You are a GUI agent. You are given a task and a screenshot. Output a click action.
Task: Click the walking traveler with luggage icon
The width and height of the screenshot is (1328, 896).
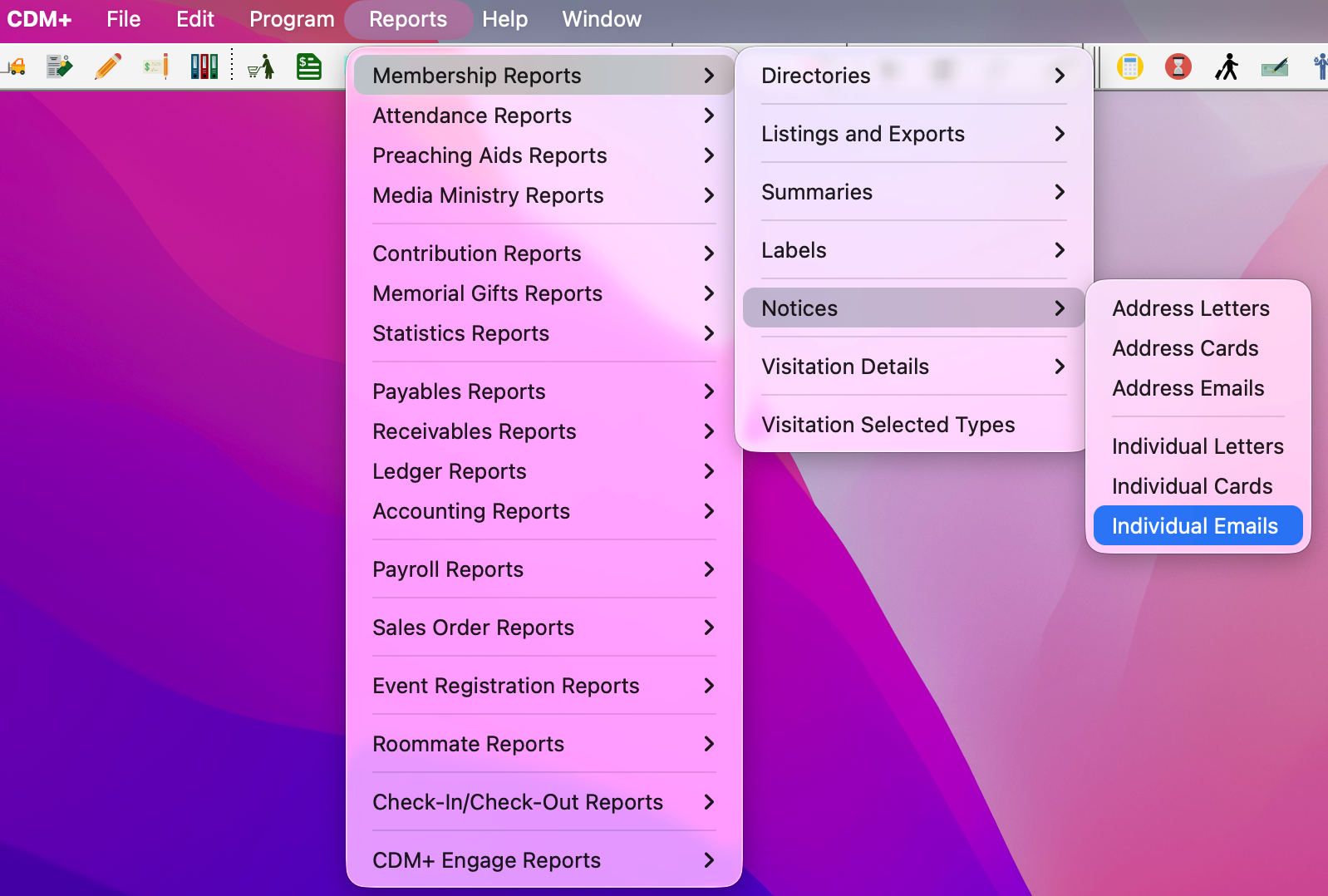pos(1227,66)
